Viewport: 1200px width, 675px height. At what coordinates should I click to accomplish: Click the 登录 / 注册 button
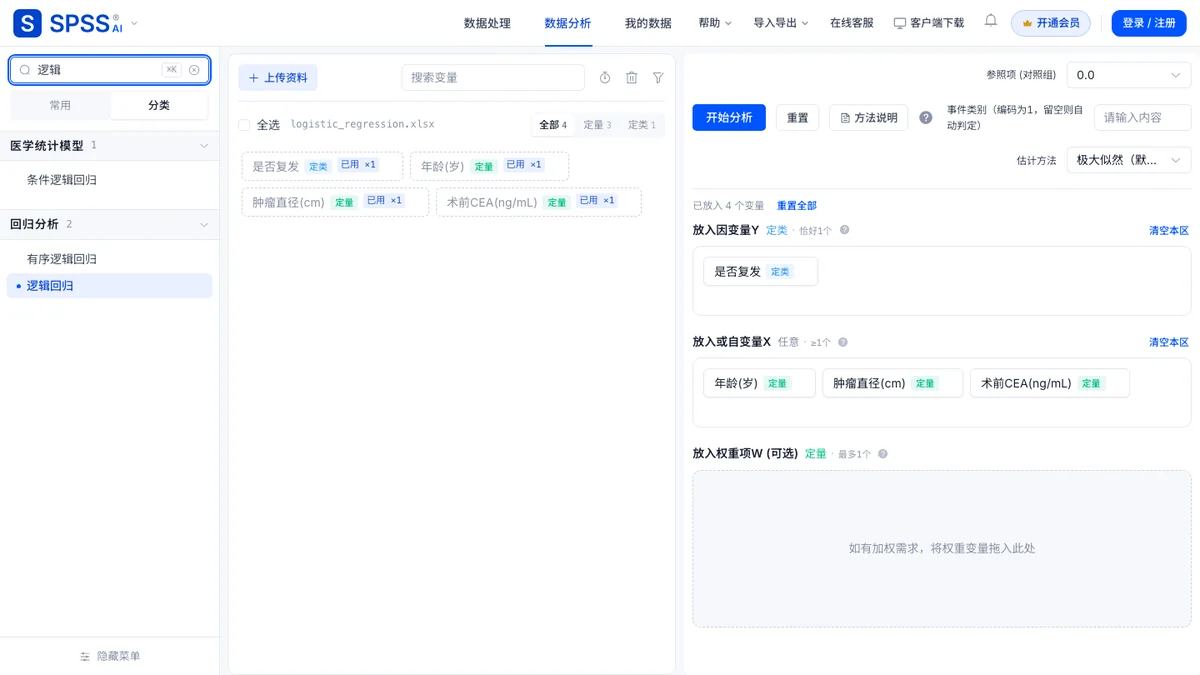[1149, 23]
